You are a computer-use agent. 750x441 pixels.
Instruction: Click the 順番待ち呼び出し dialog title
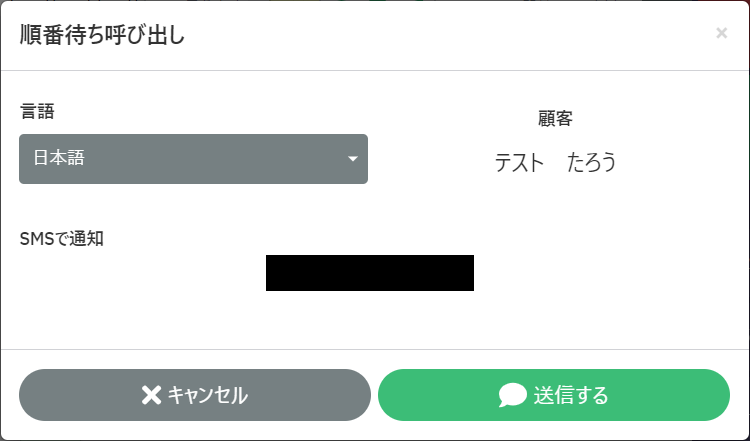point(103,35)
